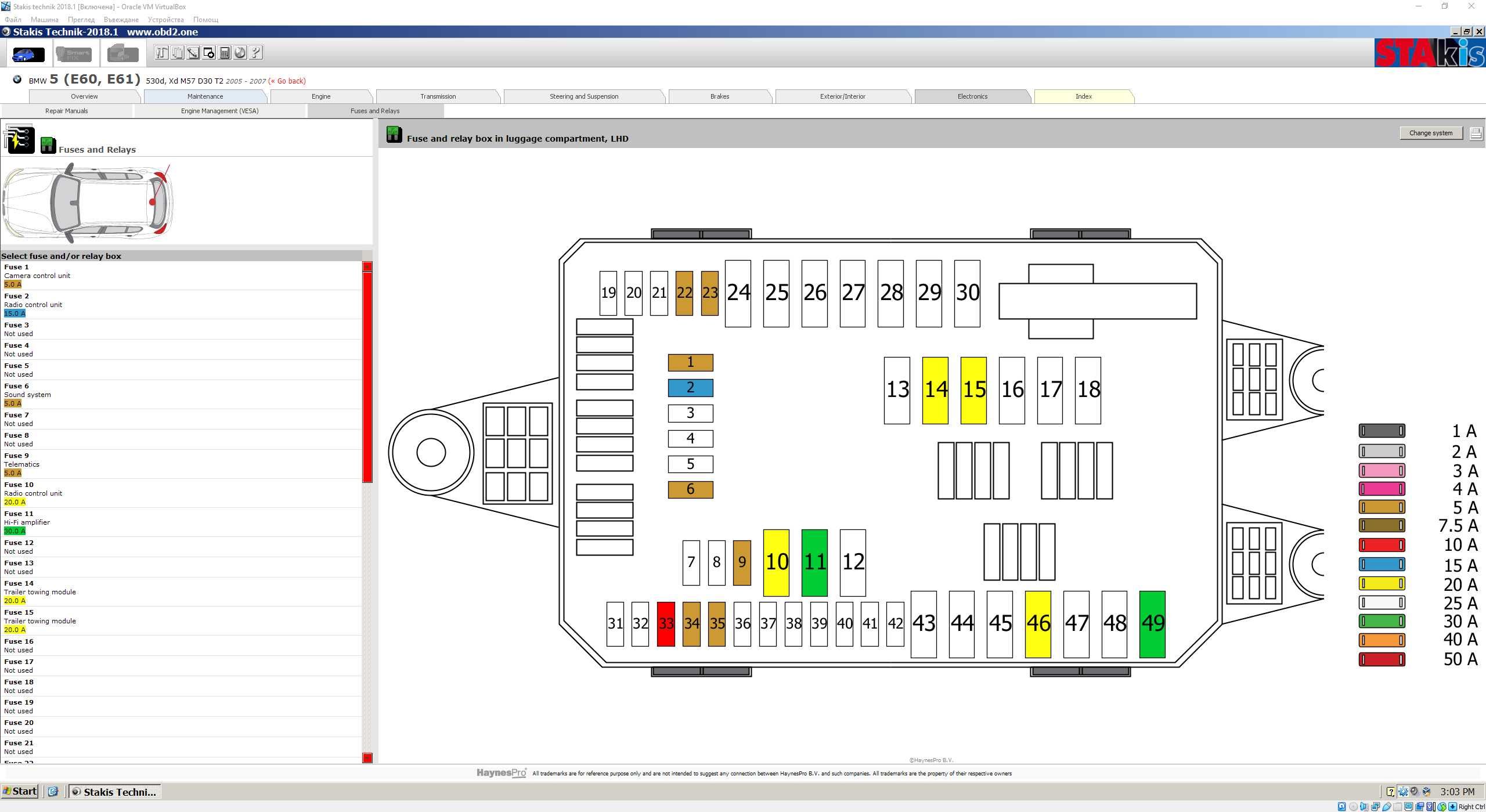
Task: Click the globe toolbar icon
Action: tap(240, 53)
